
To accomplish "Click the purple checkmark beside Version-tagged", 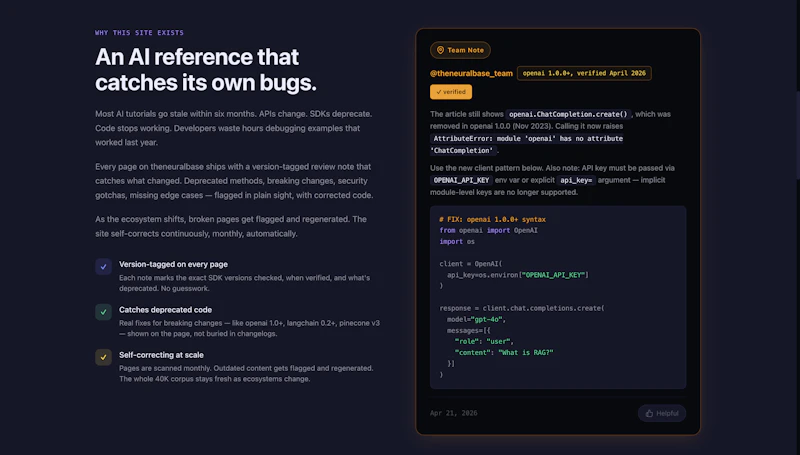I will (104, 266).
